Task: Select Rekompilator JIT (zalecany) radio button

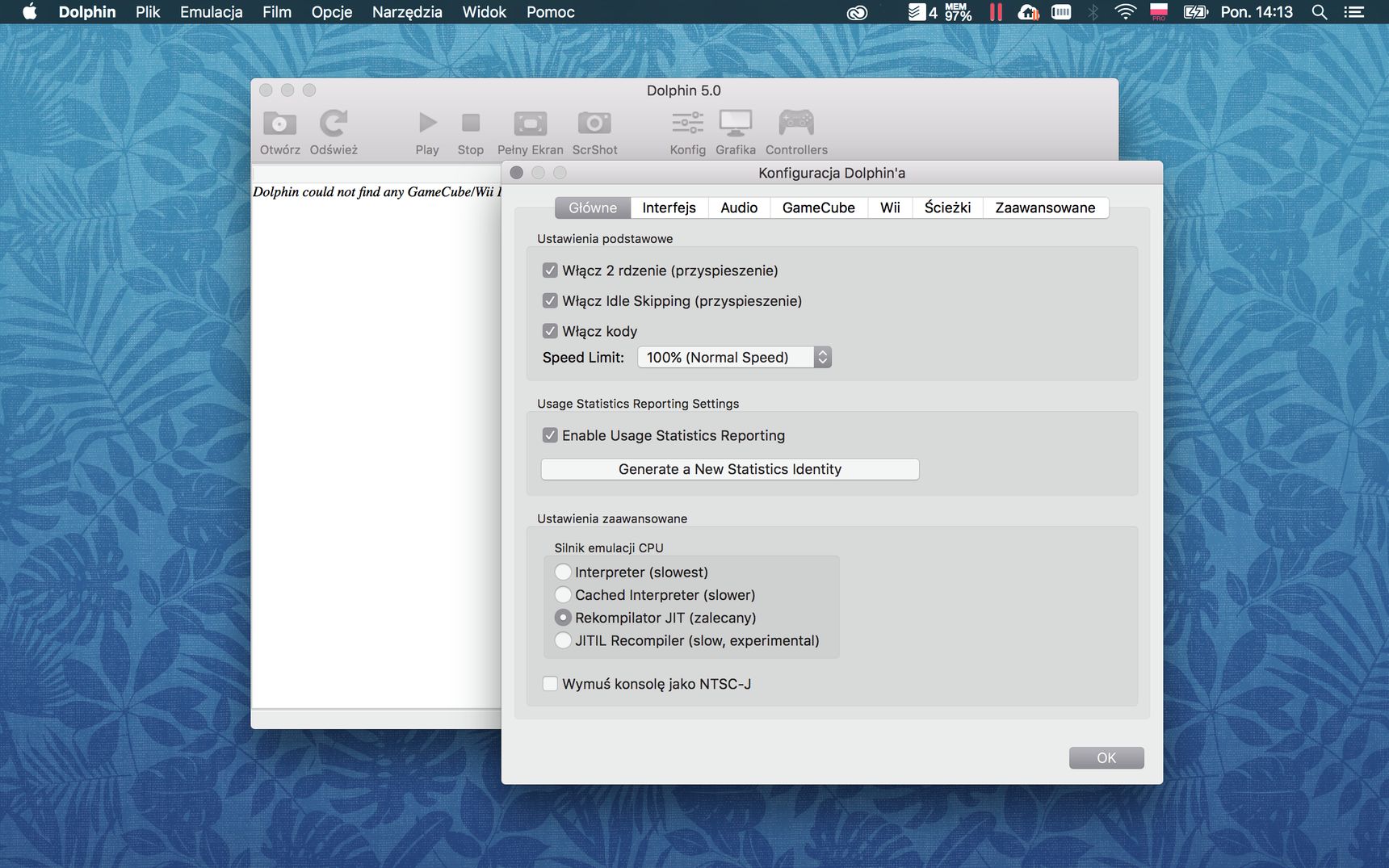Action: (563, 617)
